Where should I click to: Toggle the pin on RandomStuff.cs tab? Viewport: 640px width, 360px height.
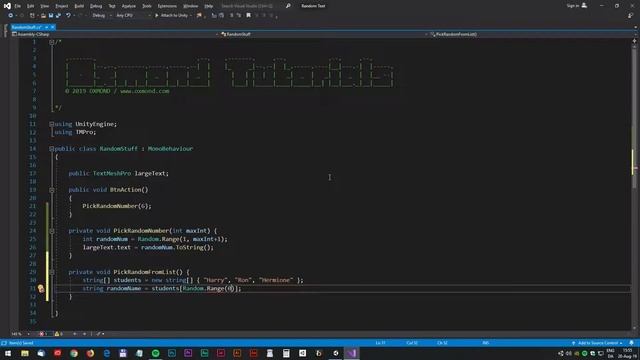(47, 27)
